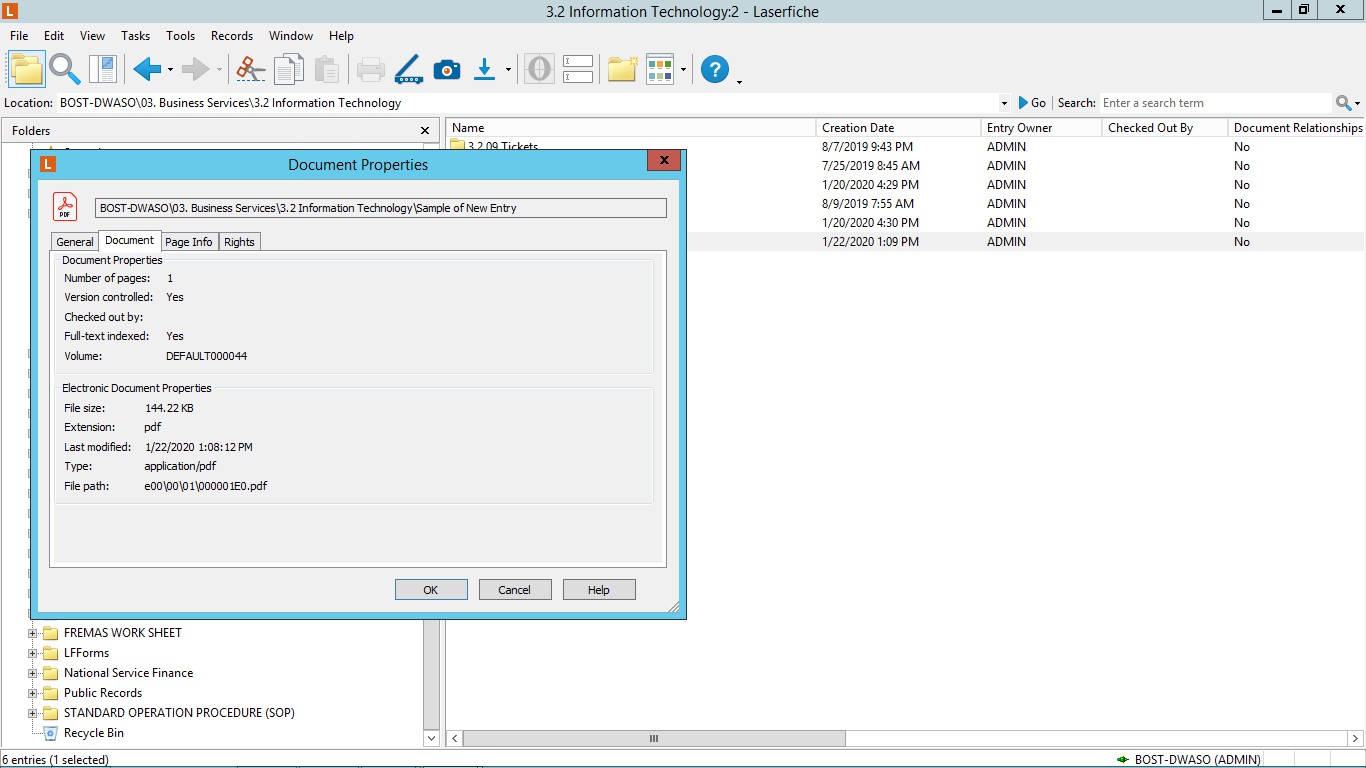Click the camera Snapshot icon

pyautogui.click(x=447, y=69)
